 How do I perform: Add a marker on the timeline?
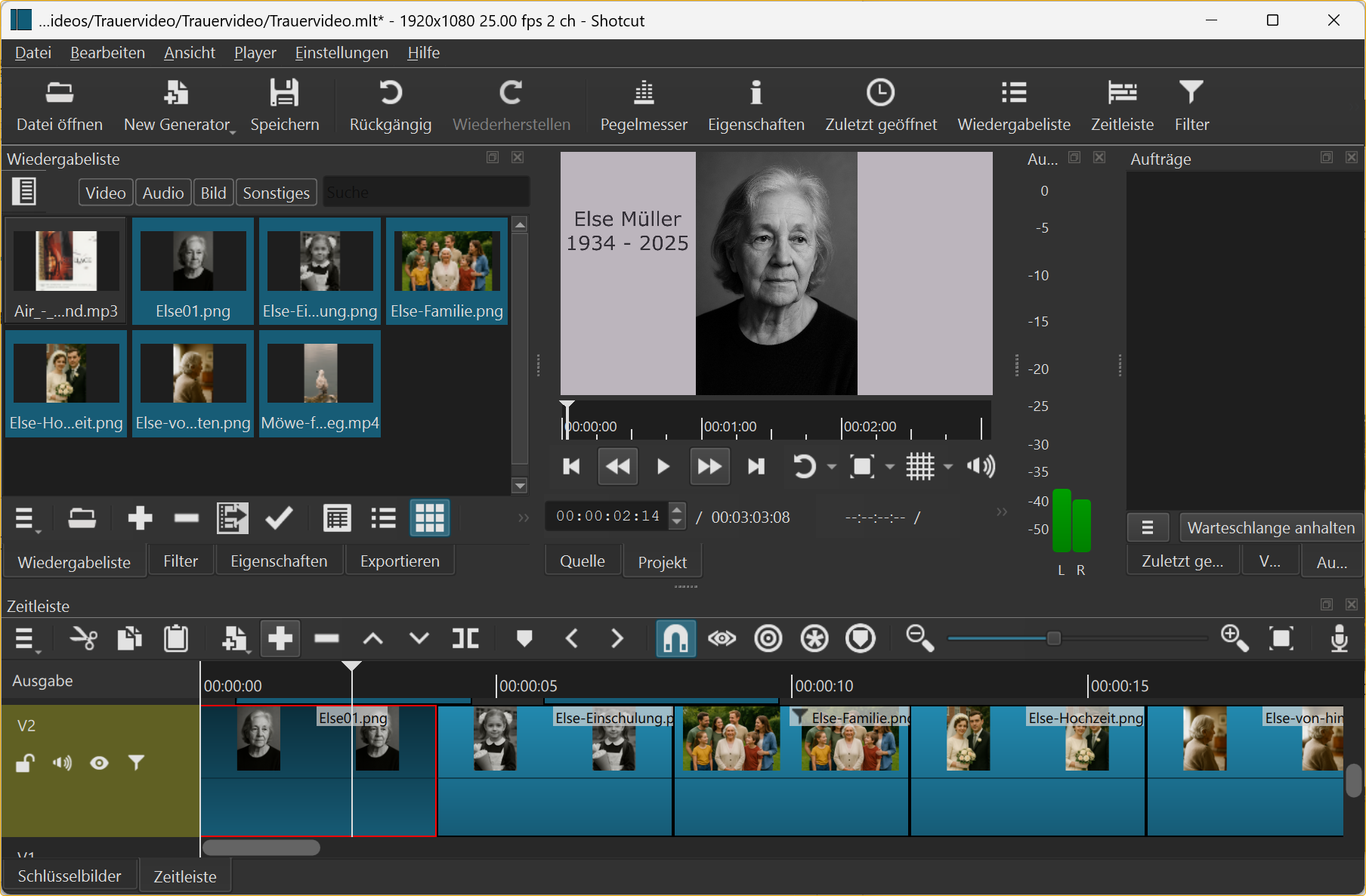524,639
